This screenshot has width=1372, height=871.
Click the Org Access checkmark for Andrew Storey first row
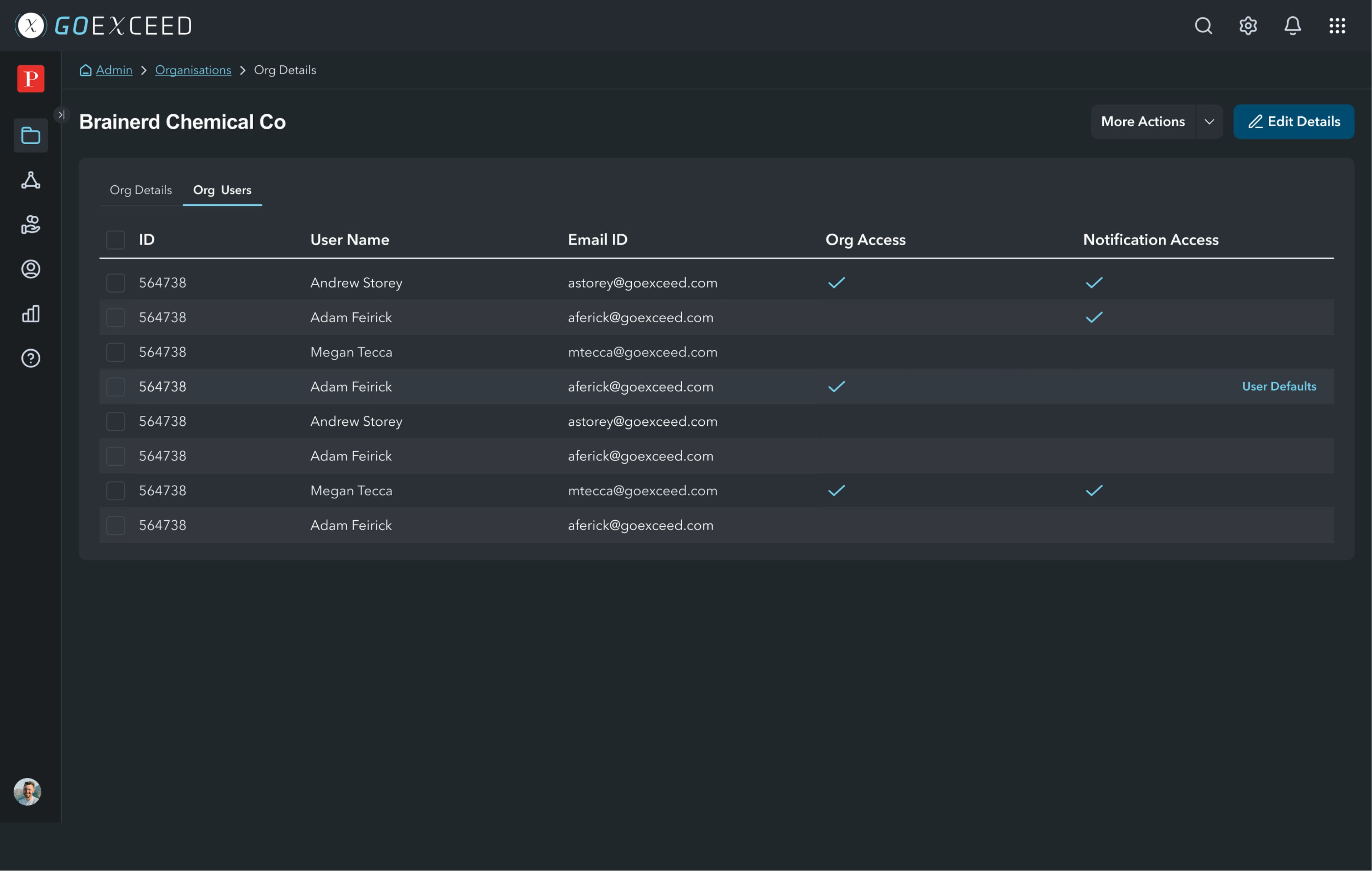pos(836,282)
